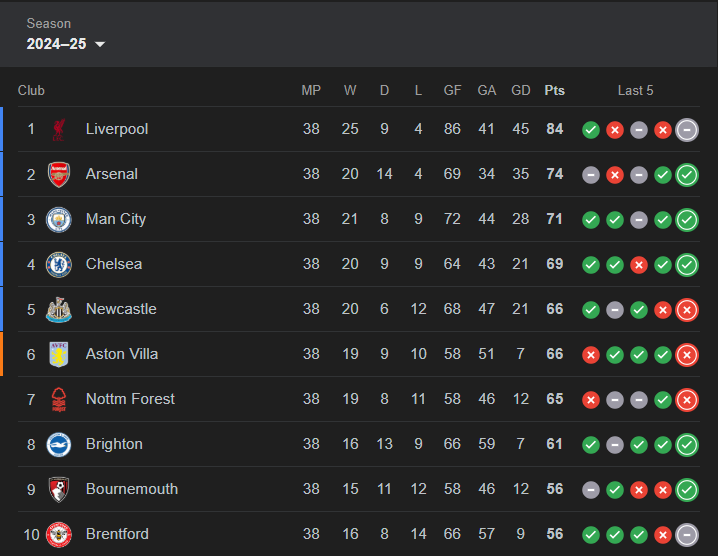Click Newcastle's latest loss result icon
Image resolution: width=718 pixels, height=556 pixels.
pyautogui.click(x=687, y=310)
